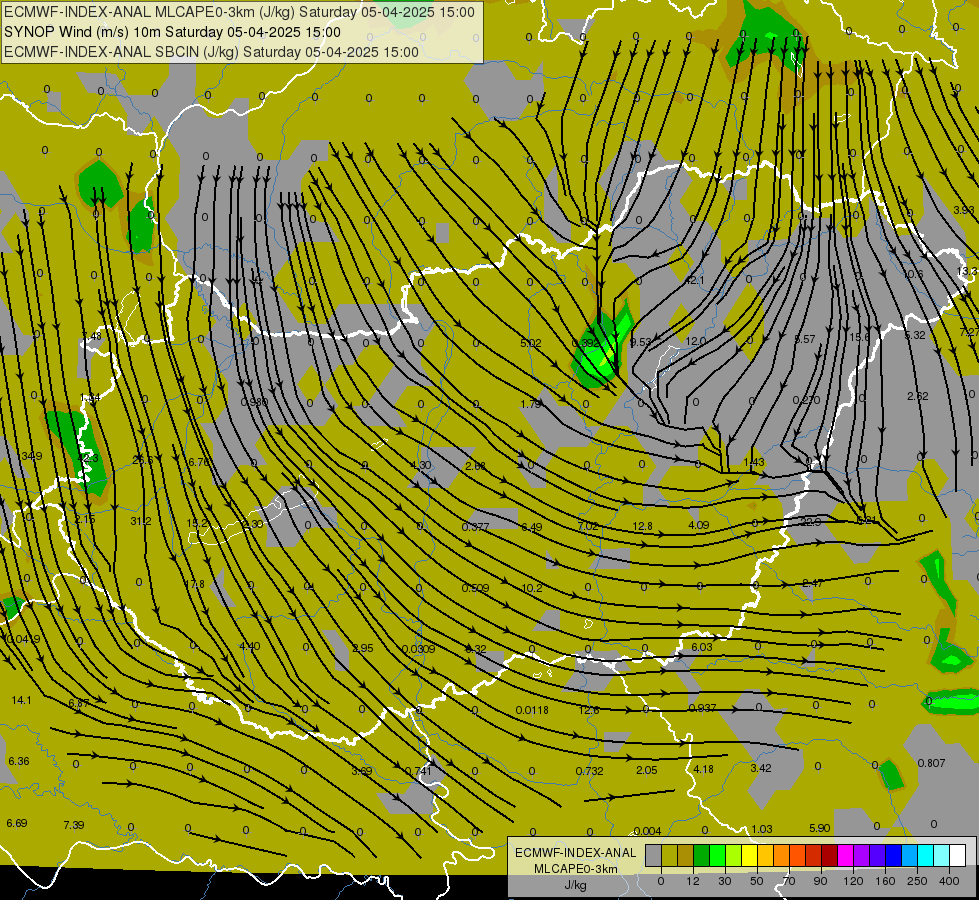Click the map value 42.3
The width and height of the screenshot is (979, 900).
point(87,458)
